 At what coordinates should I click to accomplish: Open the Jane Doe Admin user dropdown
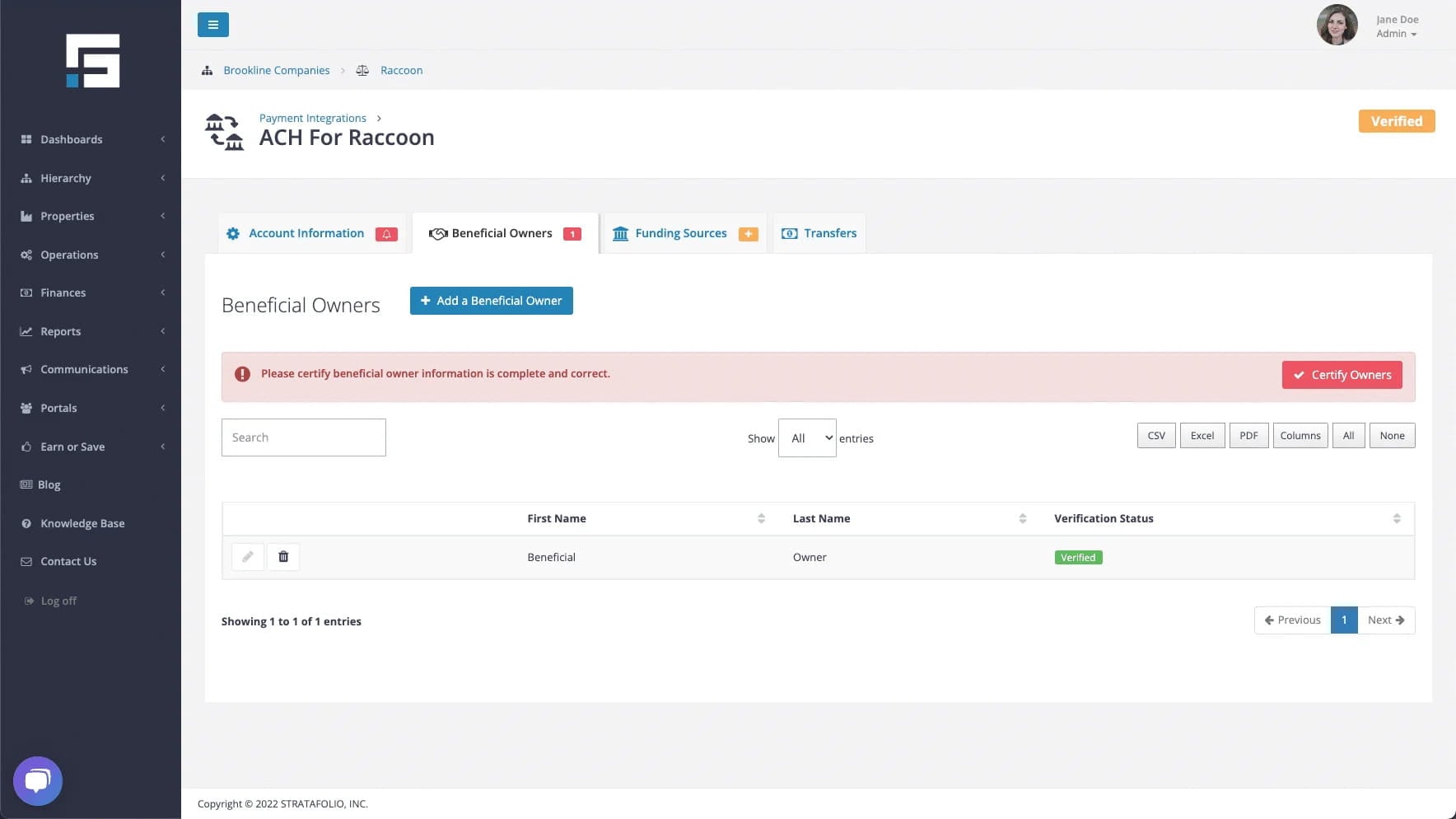1397,26
